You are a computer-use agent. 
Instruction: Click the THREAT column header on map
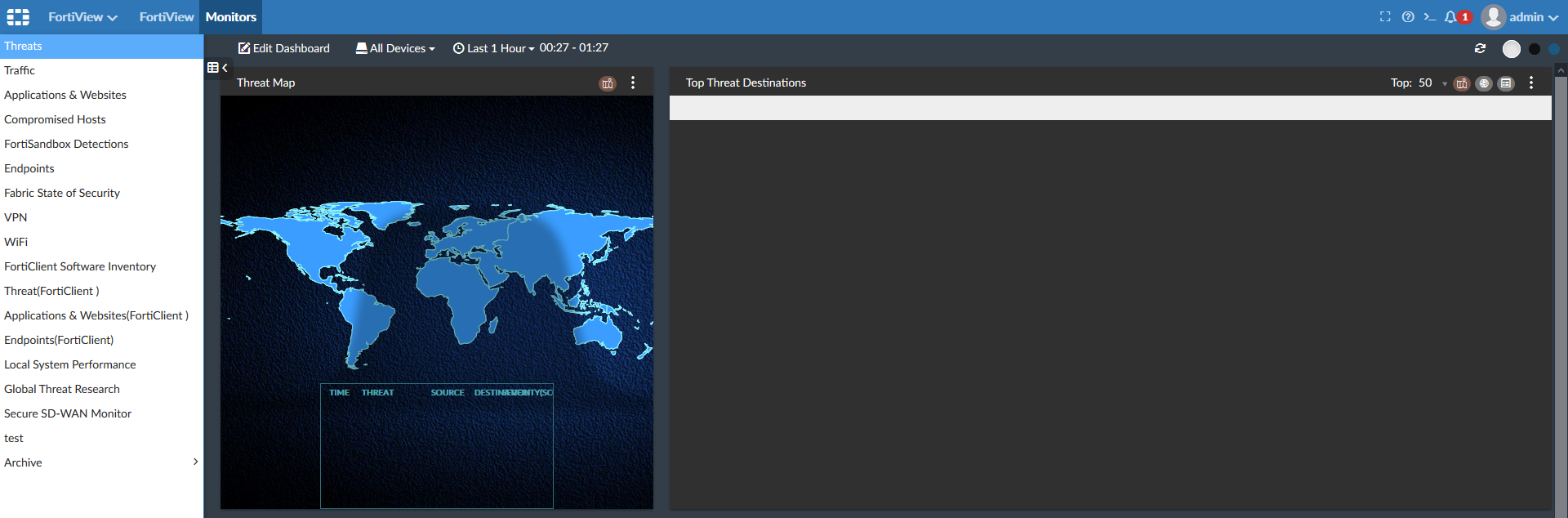[377, 392]
